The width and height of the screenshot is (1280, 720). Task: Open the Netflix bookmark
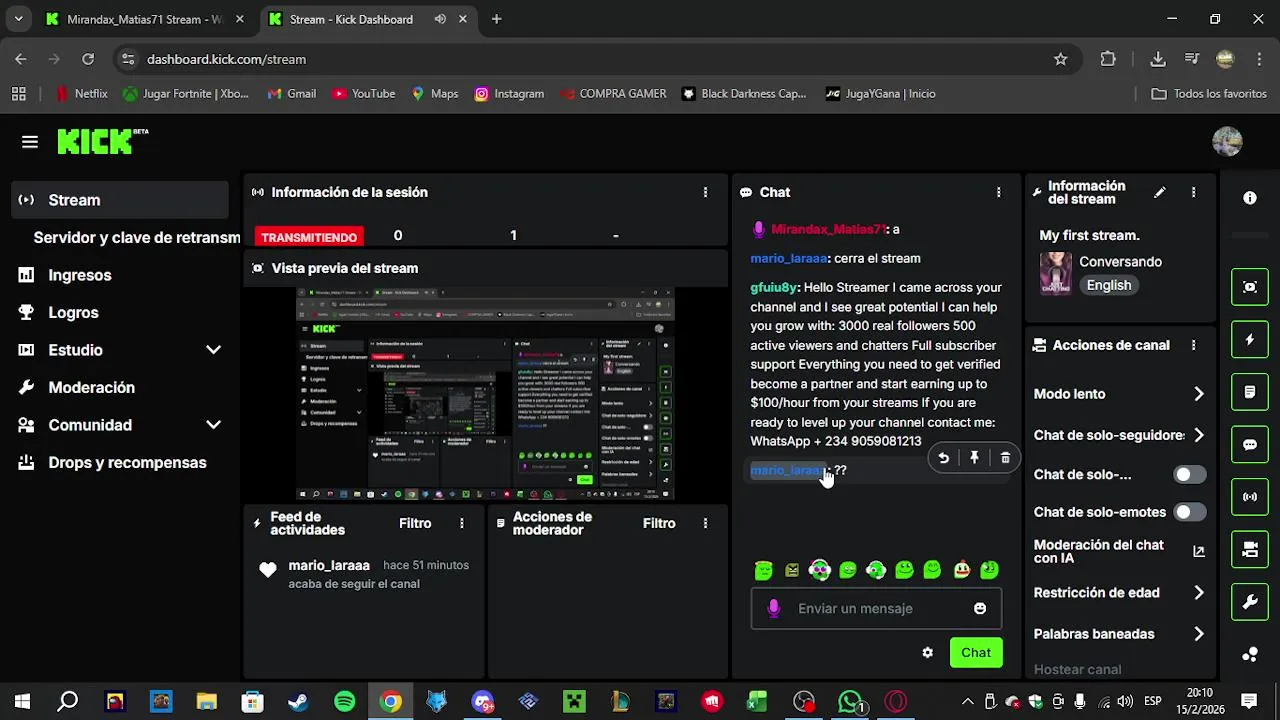pyautogui.click(x=81, y=94)
